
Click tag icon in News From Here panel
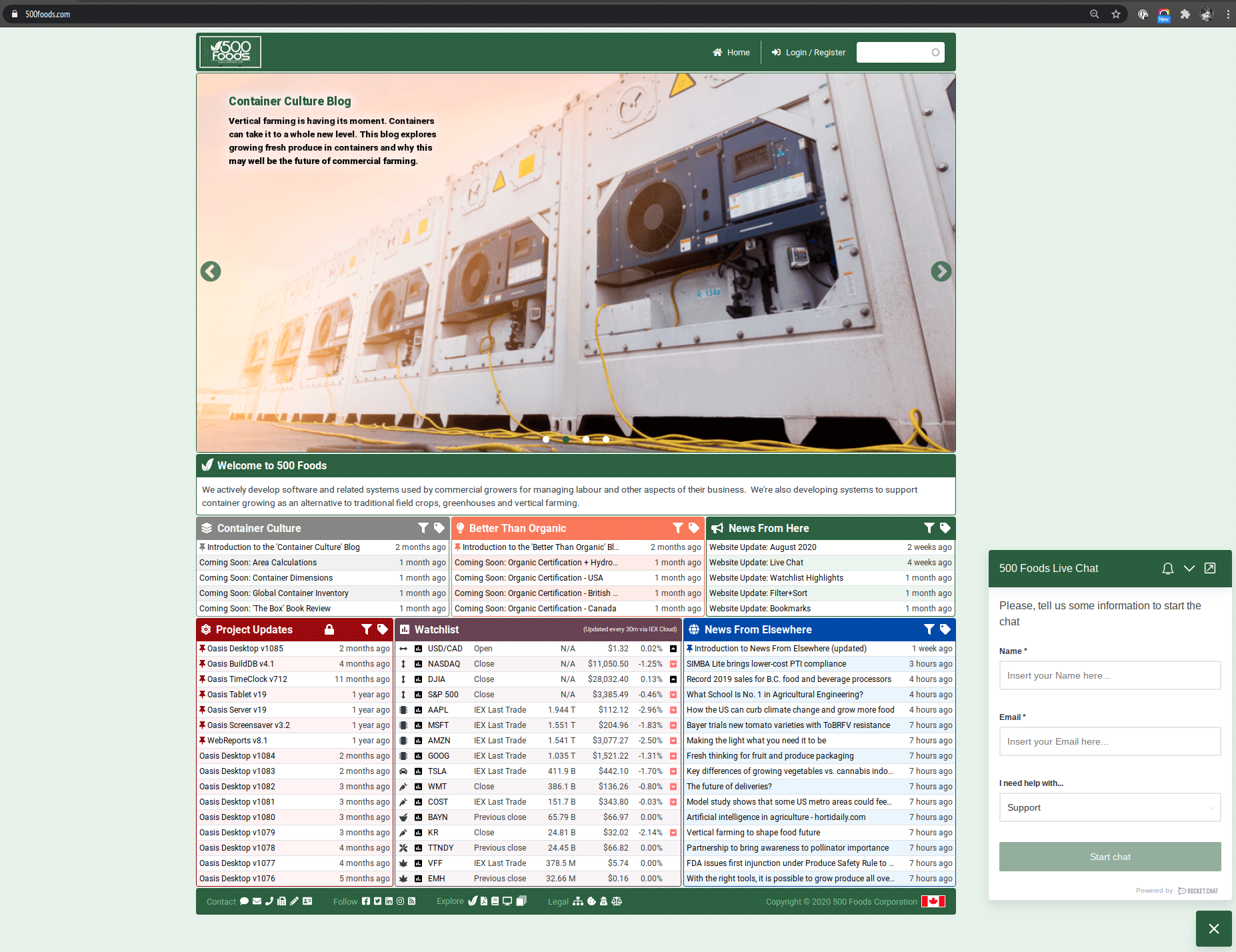[x=945, y=528]
